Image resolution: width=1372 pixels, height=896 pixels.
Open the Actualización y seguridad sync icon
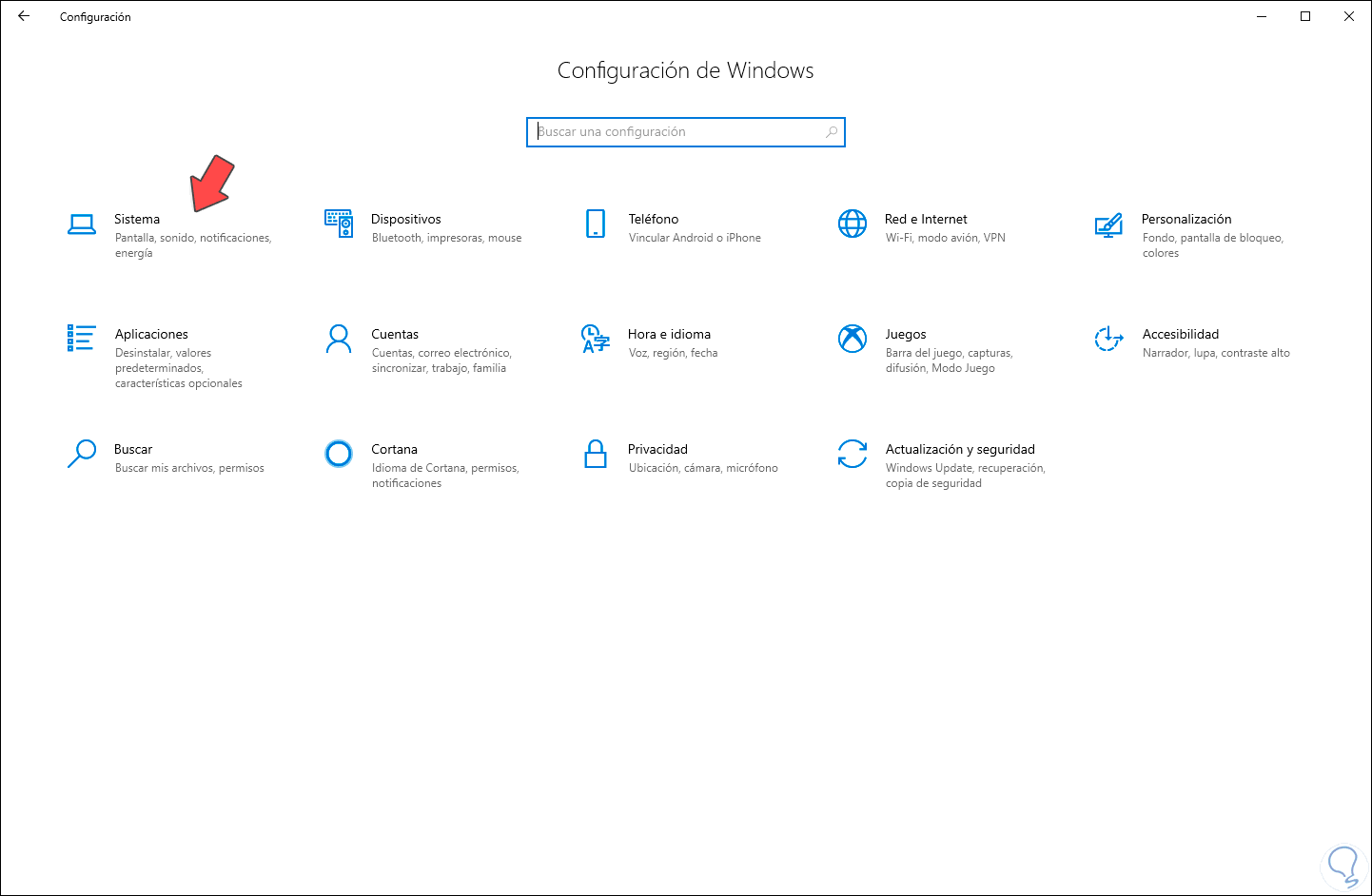point(853,454)
